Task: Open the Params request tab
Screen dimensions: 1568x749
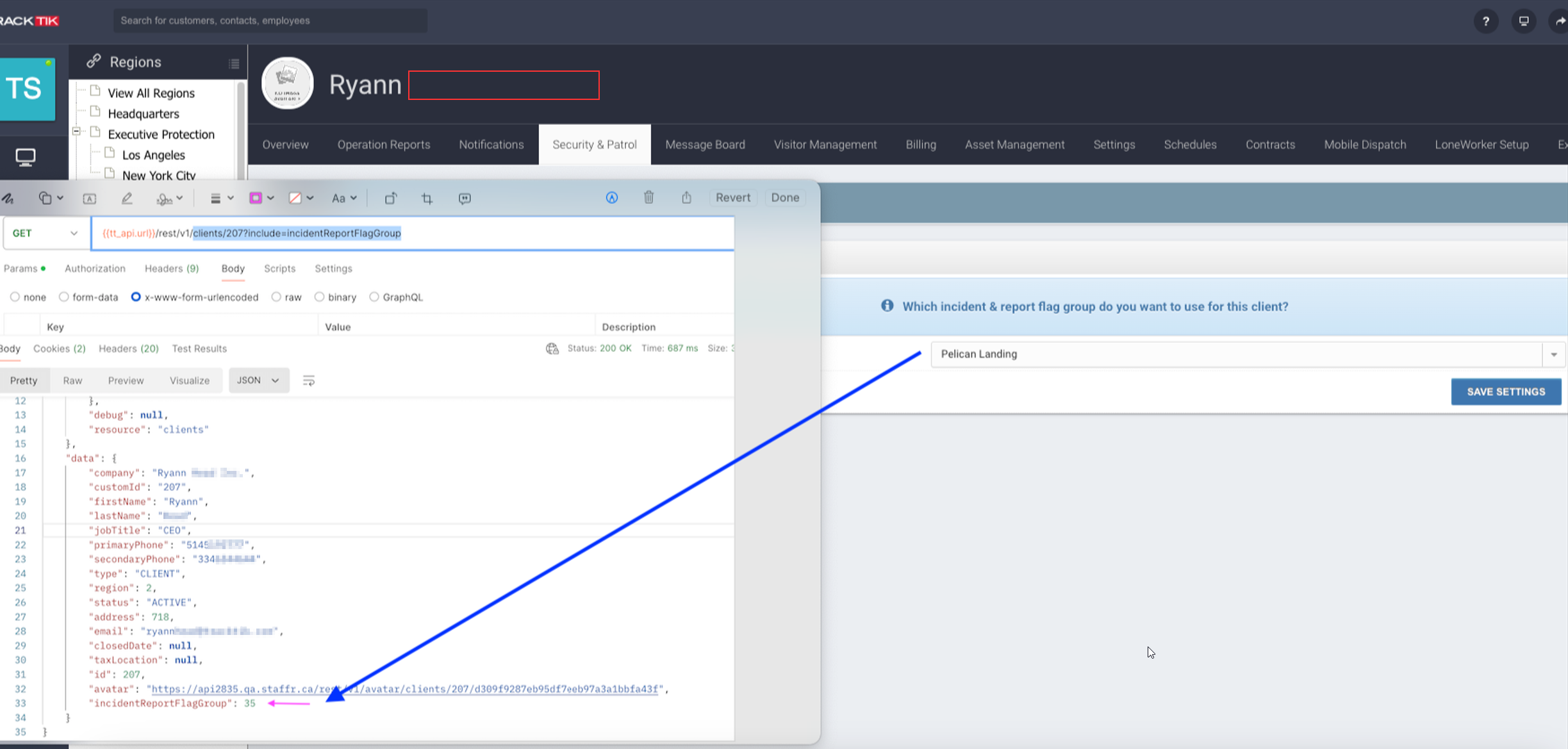Action: [x=24, y=268]
